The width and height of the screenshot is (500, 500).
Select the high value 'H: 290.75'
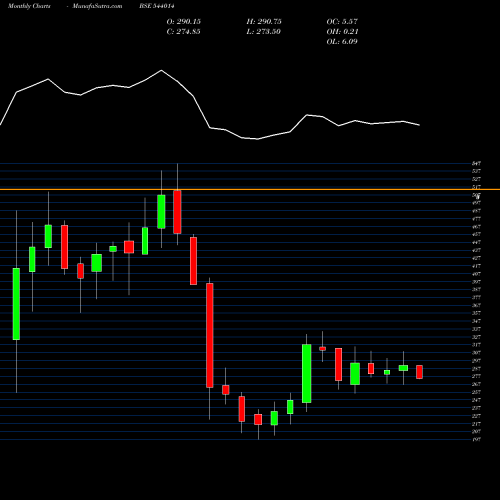pyautogui.click(x=264, y=22)
